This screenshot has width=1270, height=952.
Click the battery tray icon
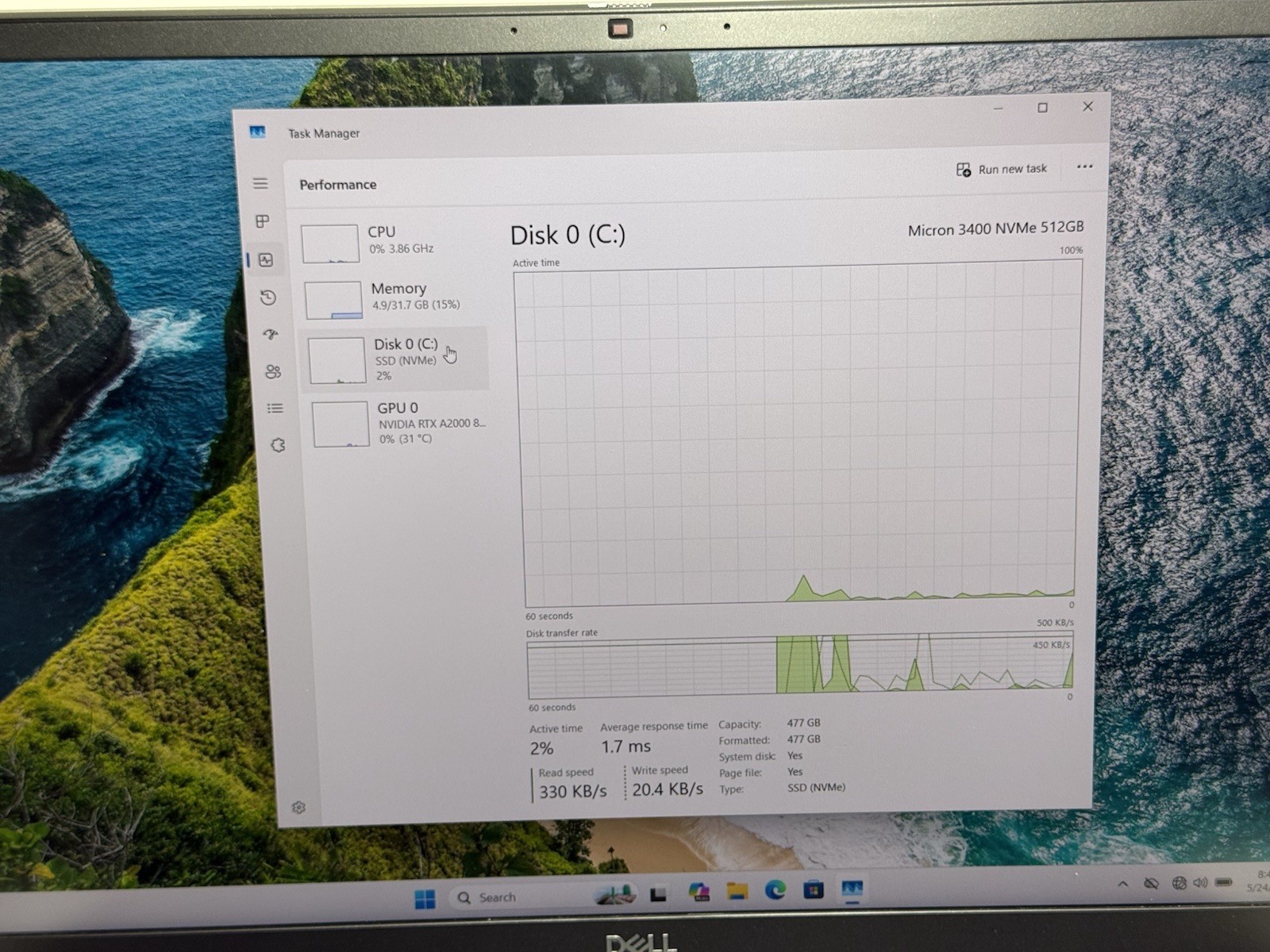(1223, 881)
